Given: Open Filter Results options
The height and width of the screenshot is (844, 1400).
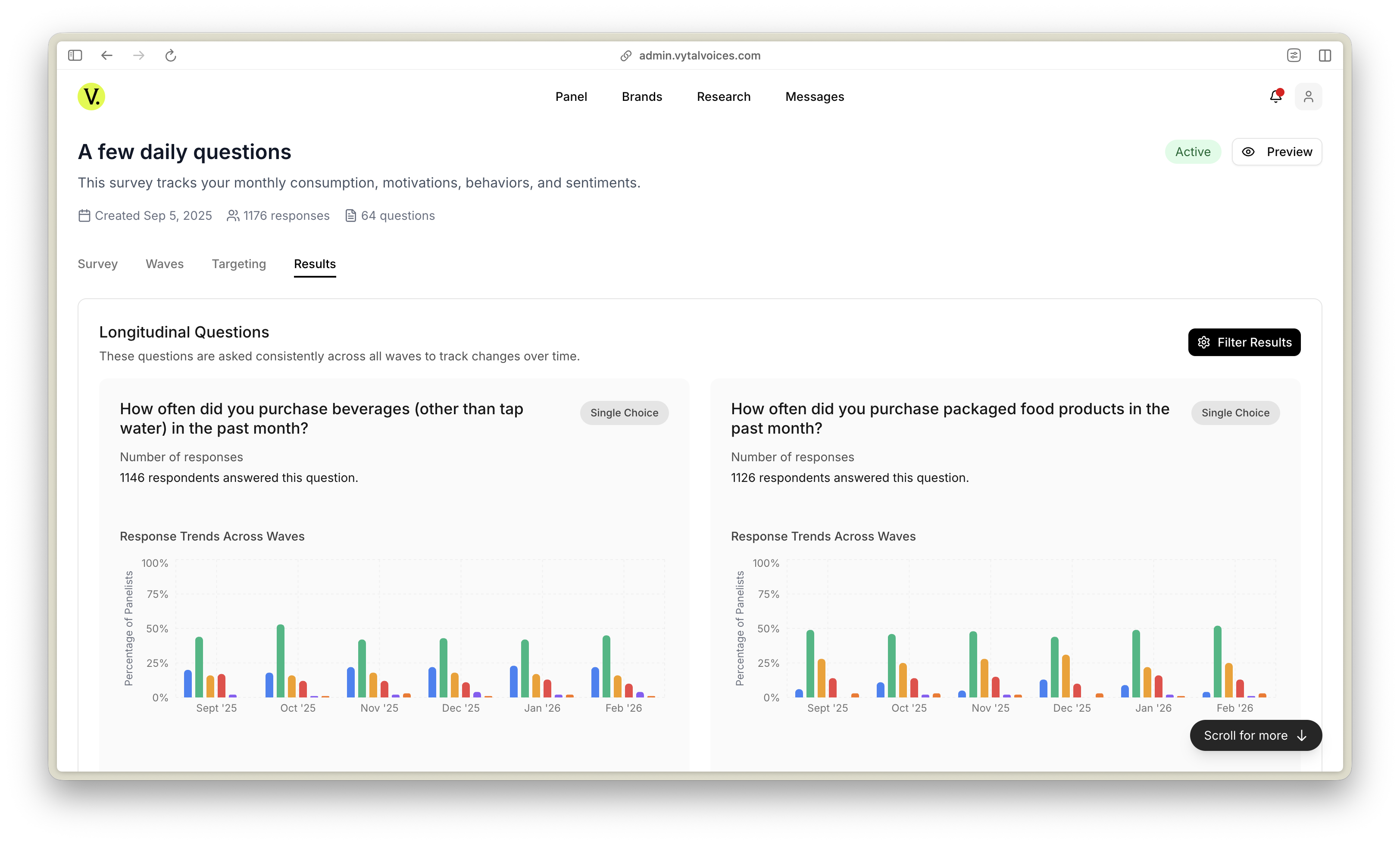Looking at the screenshot, I should click(1244, 342).
